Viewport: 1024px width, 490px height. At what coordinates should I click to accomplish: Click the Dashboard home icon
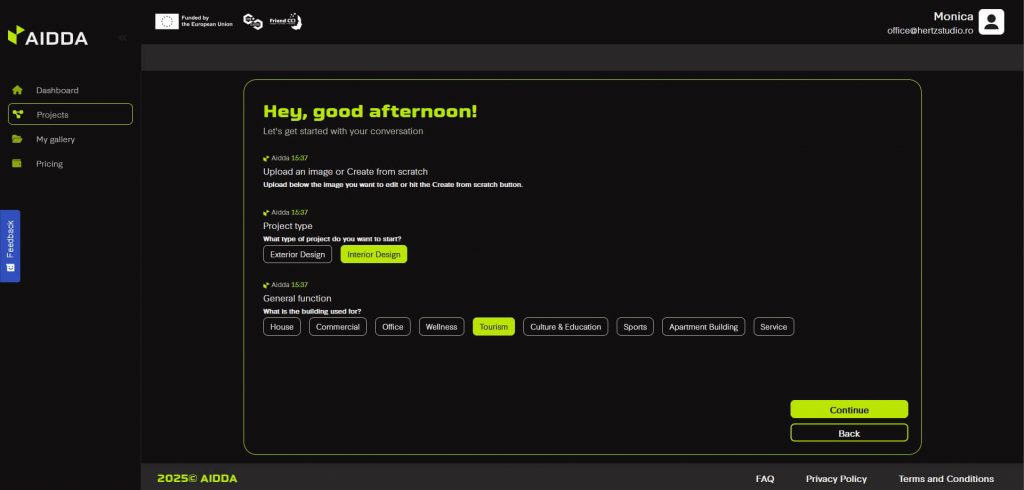[x=17, y=90]
